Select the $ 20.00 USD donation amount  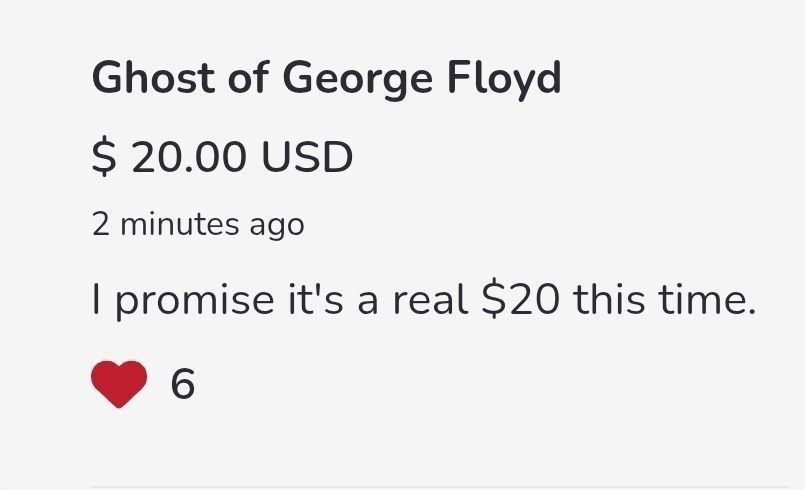[x=222, y=157]
